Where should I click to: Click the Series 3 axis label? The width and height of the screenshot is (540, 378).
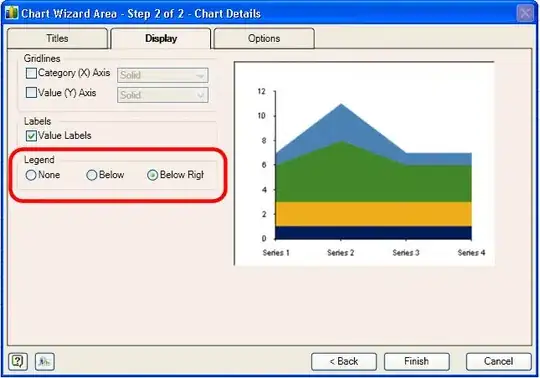[406, 253]
